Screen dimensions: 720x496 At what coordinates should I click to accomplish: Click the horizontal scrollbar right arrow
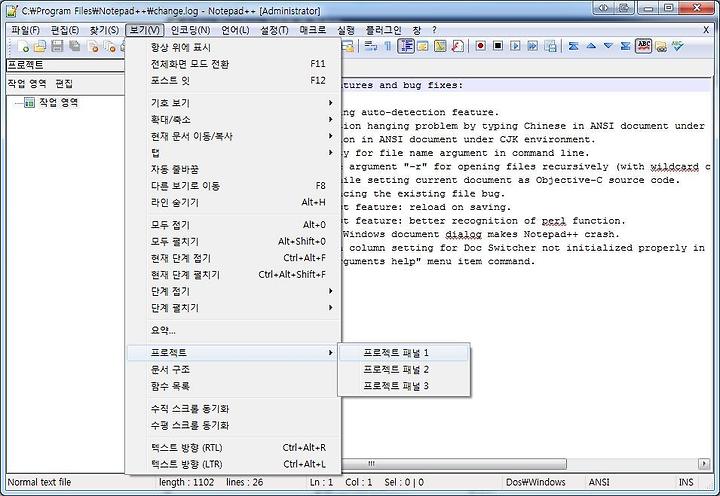(703, 463)
